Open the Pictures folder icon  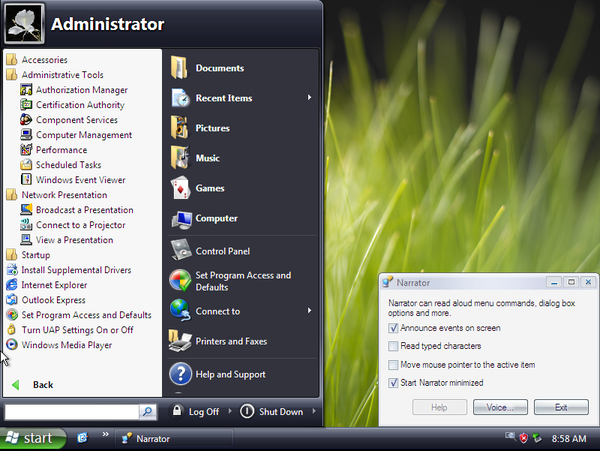[x=179, y=128]
